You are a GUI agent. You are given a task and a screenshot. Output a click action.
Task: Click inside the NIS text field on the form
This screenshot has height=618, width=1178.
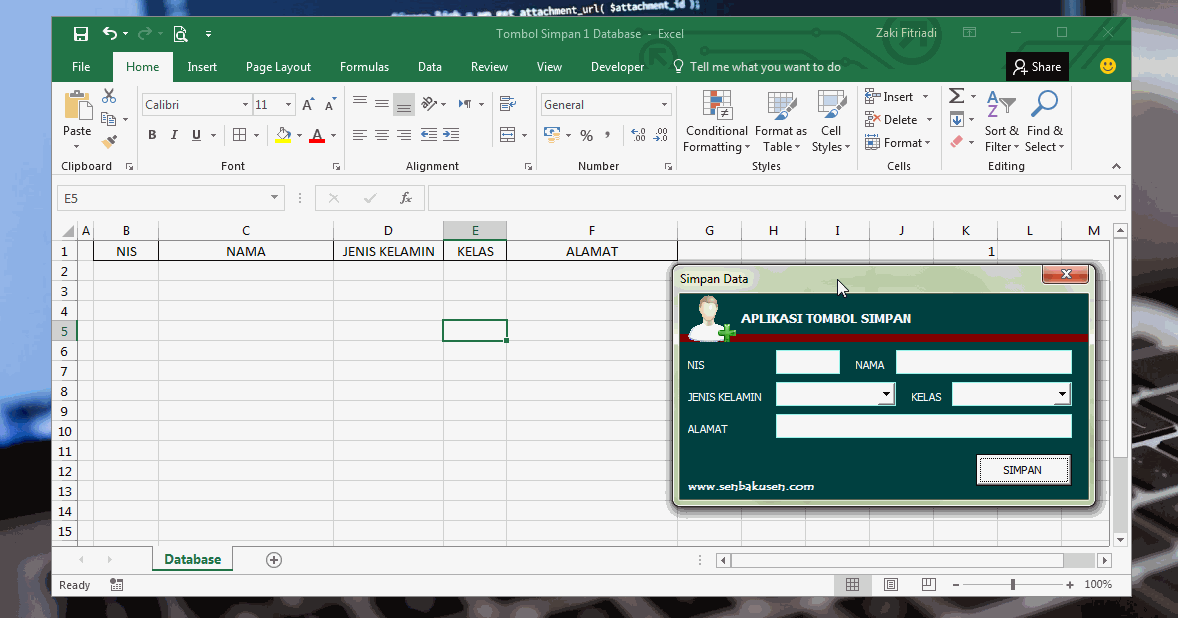coord(807,362)
